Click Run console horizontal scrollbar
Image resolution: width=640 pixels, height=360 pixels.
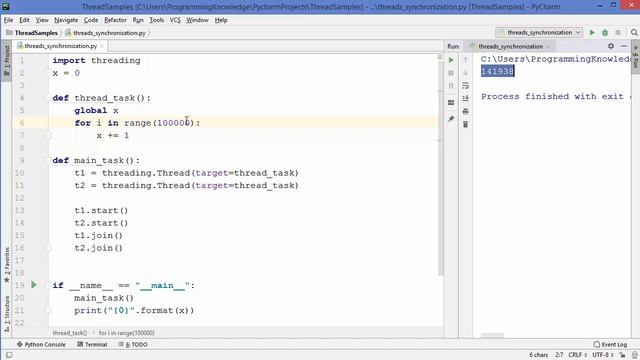492,336
